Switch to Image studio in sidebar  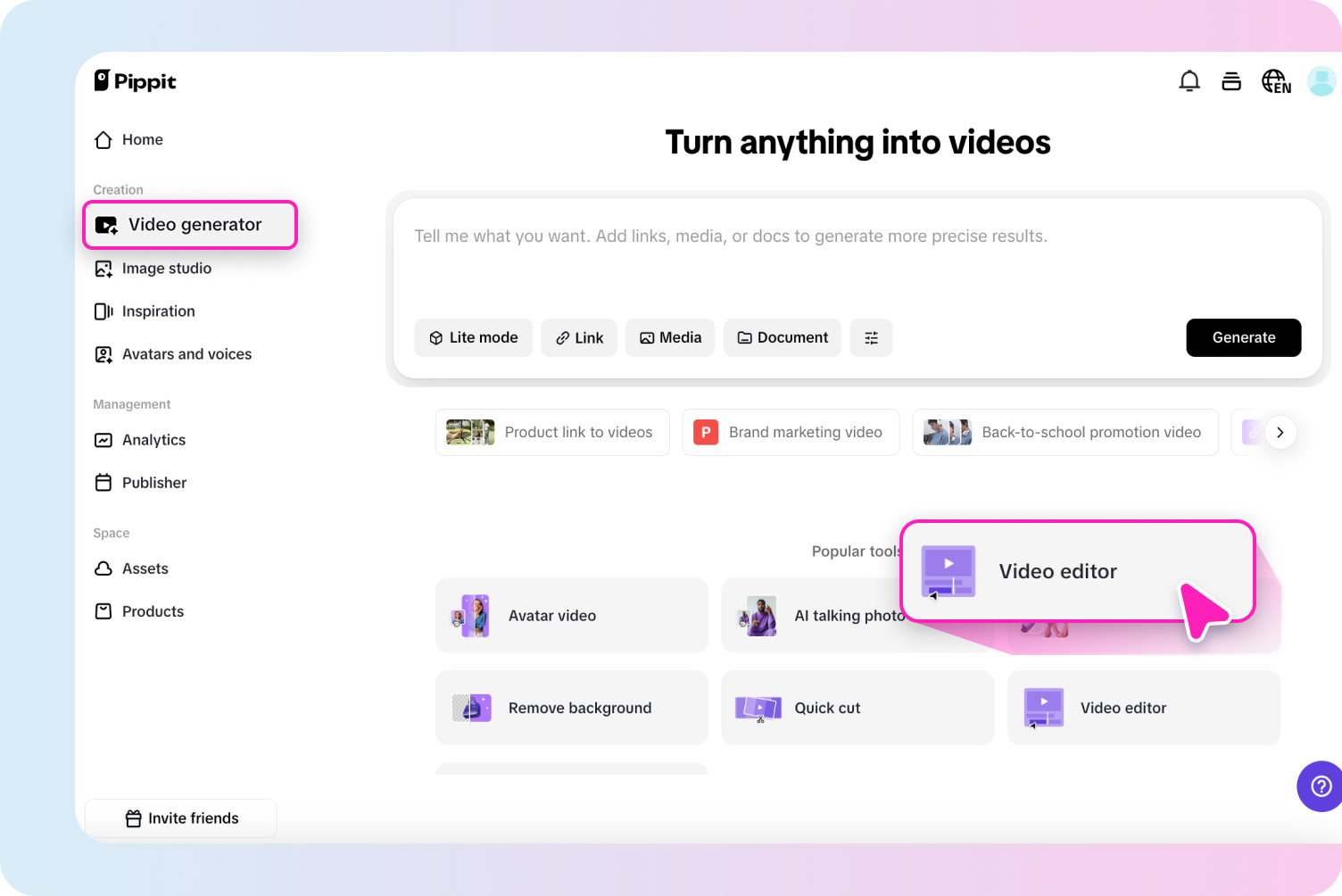(x=166, y=268)
